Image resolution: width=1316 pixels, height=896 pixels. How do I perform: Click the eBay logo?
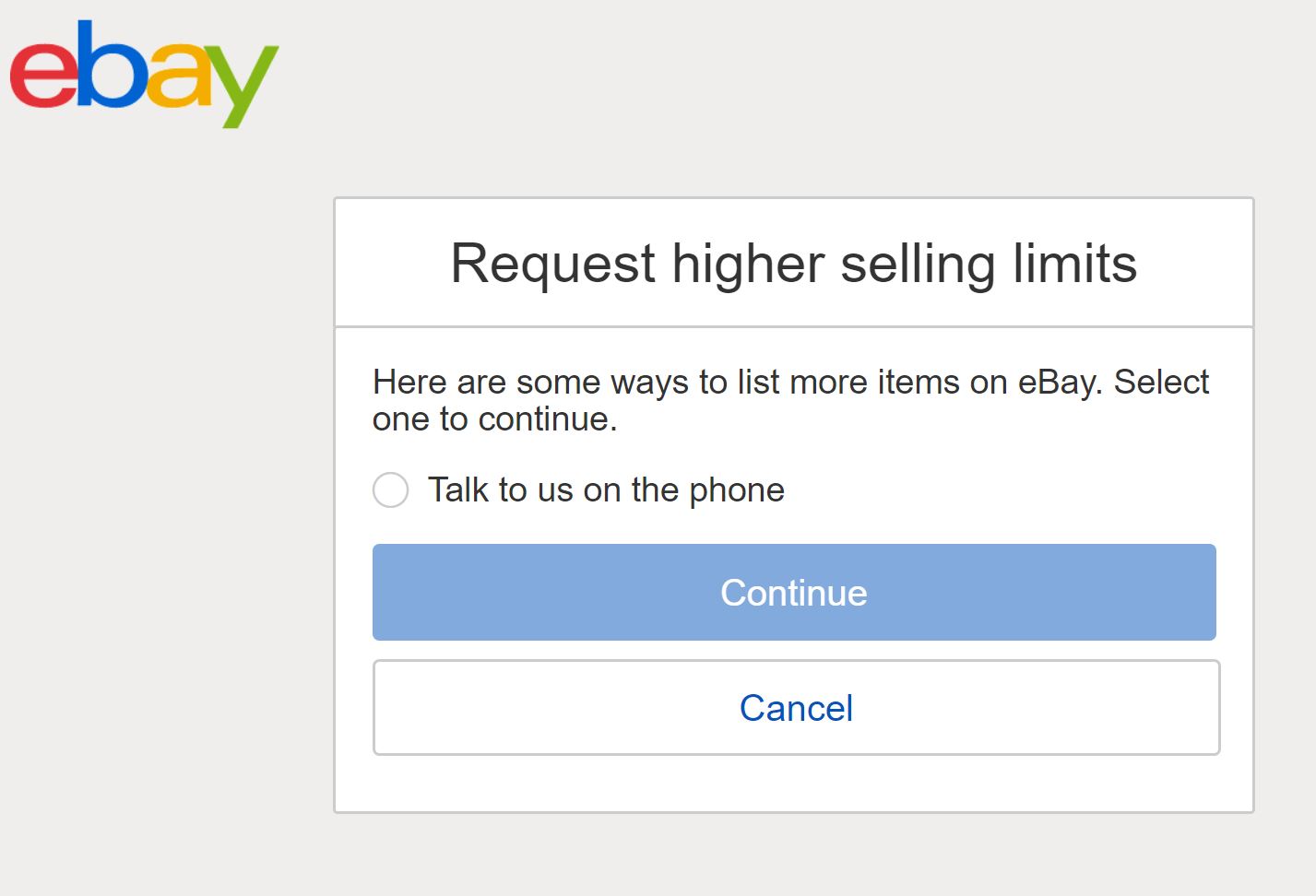tap(144, 74)
